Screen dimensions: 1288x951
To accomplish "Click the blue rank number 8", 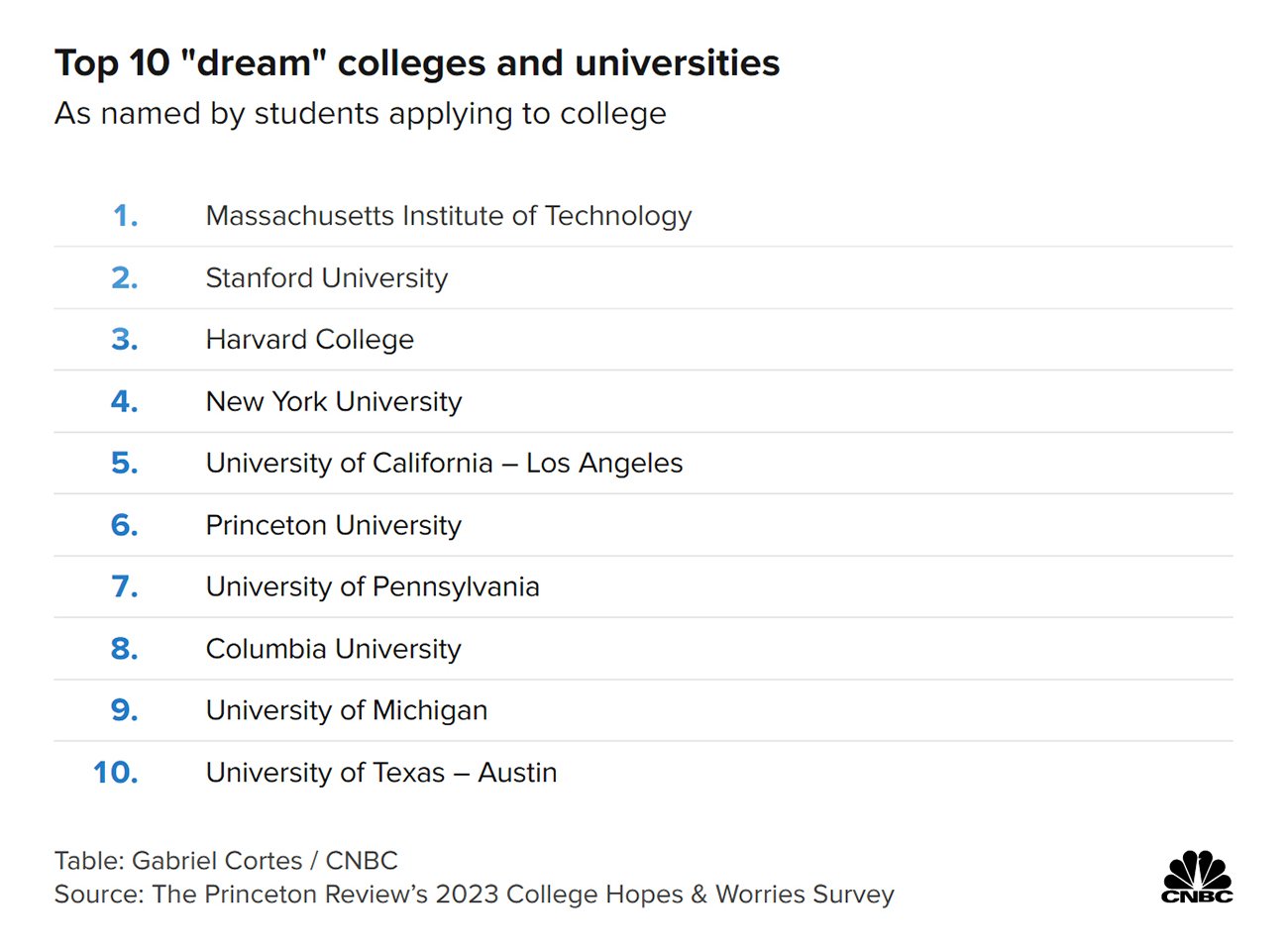I will coord(124,649).
